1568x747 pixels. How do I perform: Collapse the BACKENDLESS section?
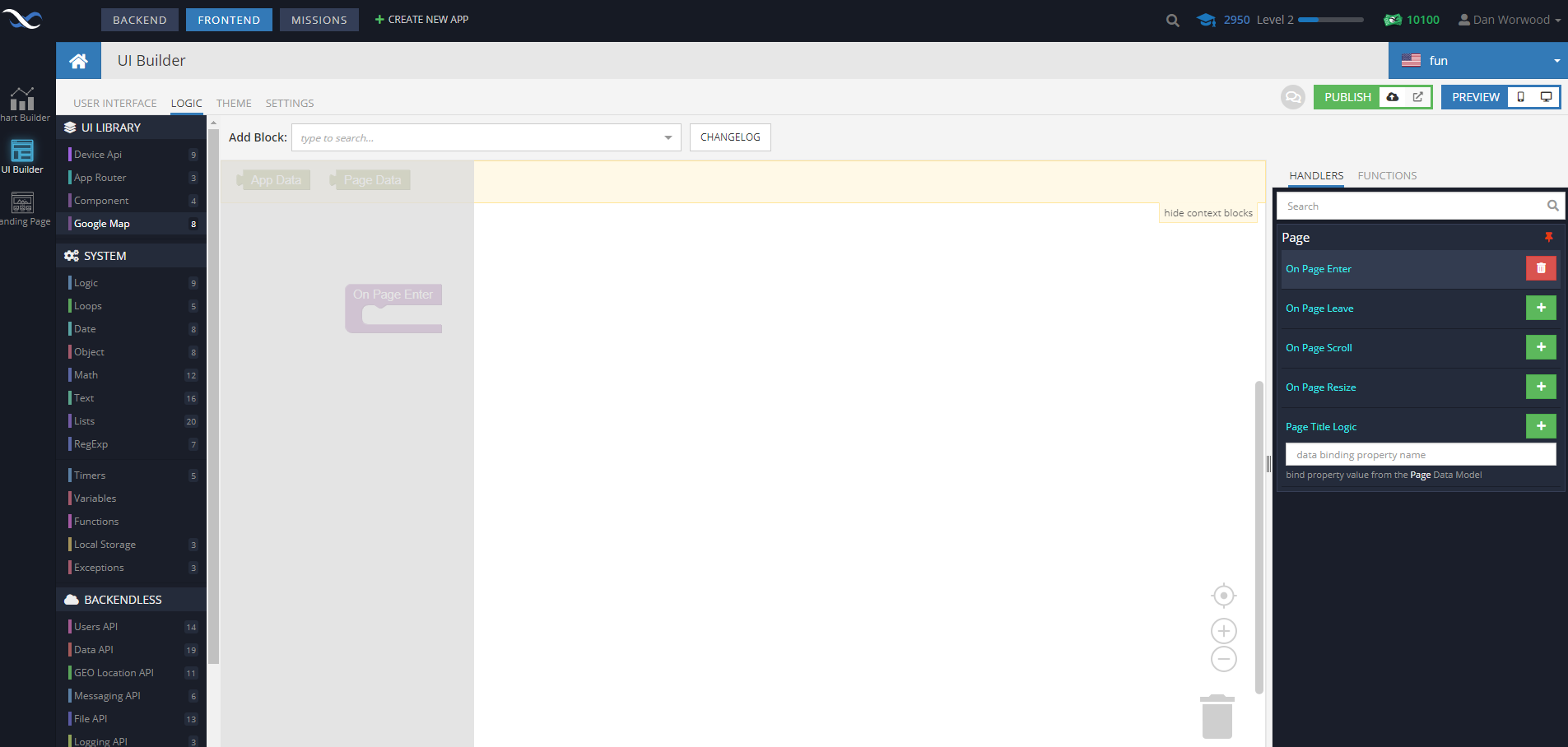(x=131, y=600)
